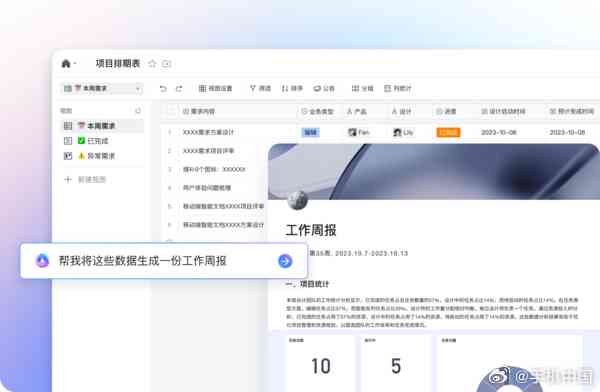Open the home icon menu
Image resolution: width=600 pixels, height=392 pixels.
66,64
